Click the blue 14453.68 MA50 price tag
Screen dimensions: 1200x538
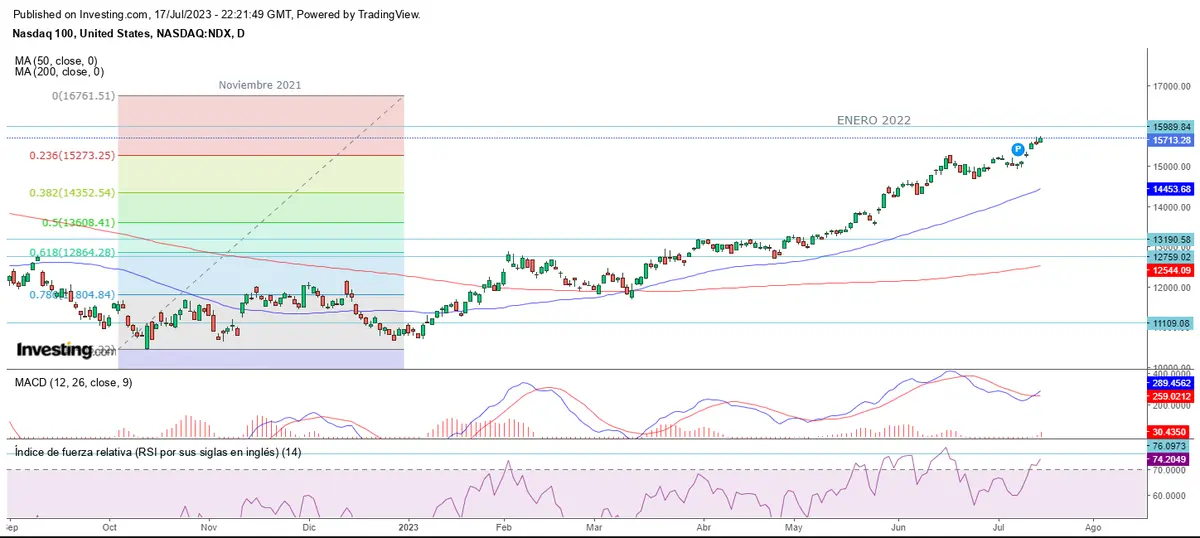pos(1171,189)
